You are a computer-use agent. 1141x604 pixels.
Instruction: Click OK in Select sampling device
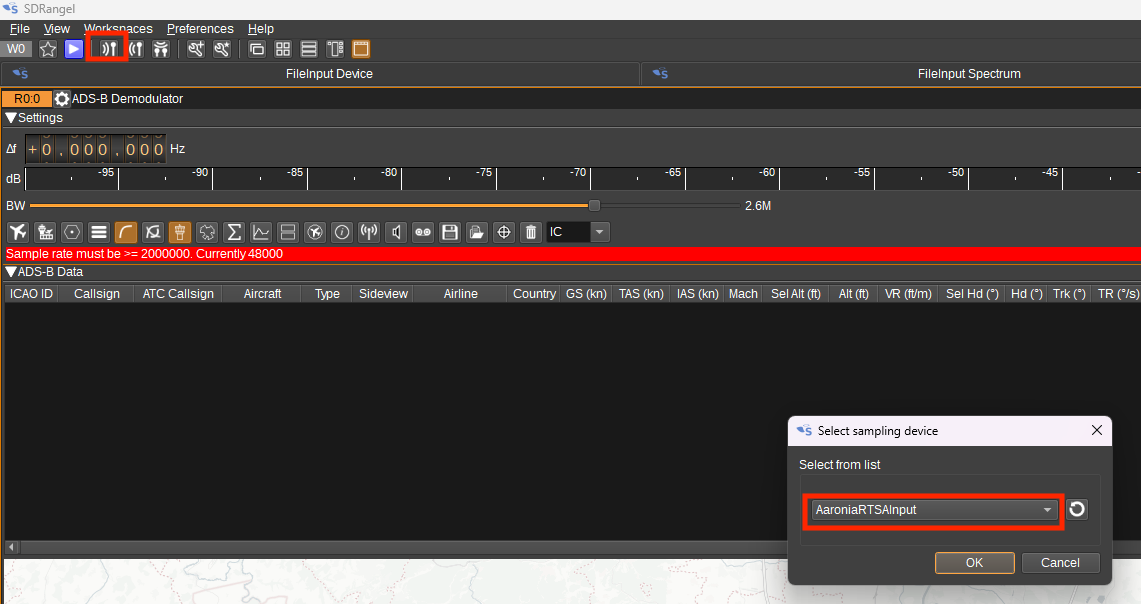974,563
